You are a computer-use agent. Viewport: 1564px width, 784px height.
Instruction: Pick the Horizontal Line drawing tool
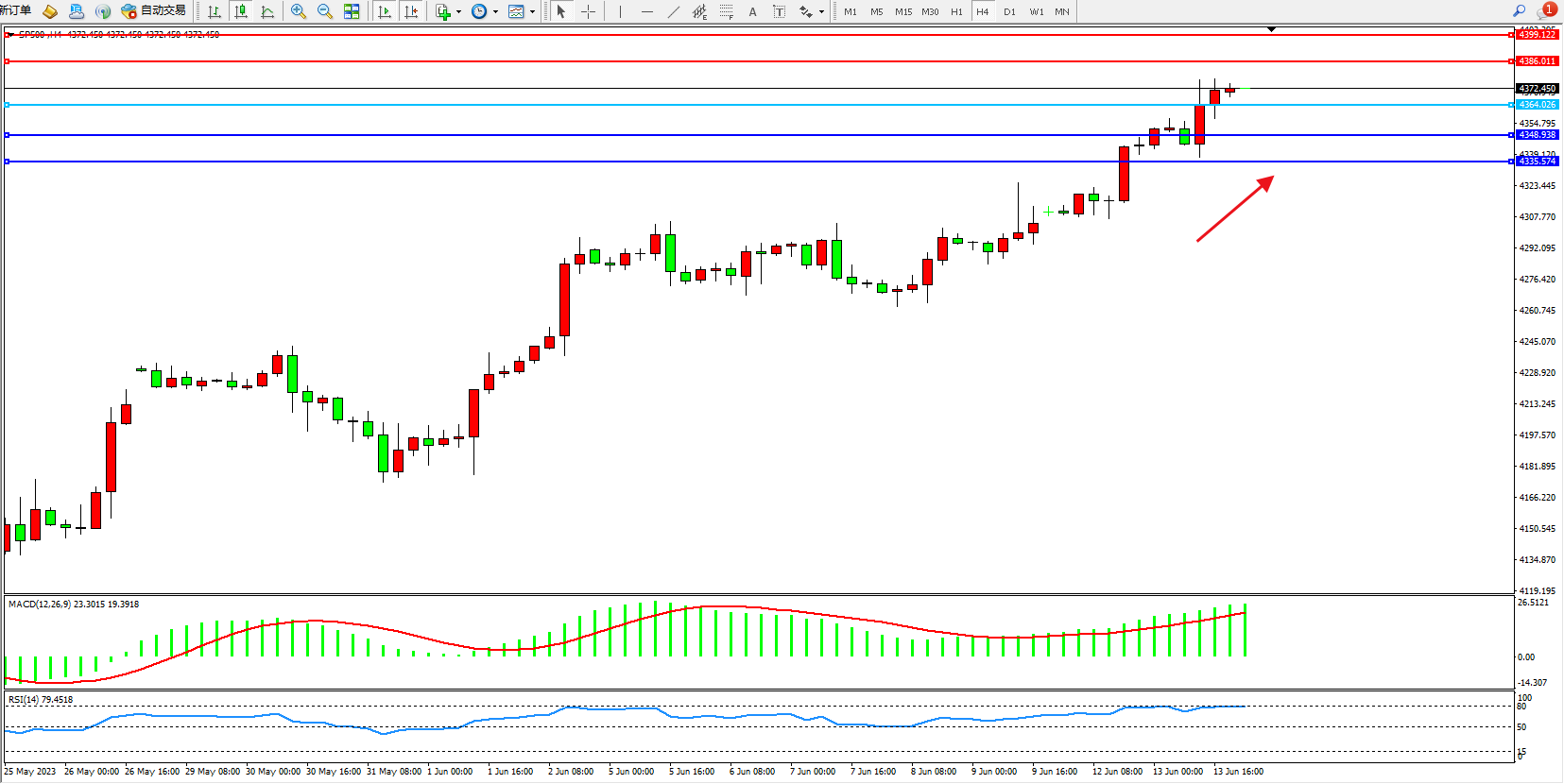[x=646, y=11]
